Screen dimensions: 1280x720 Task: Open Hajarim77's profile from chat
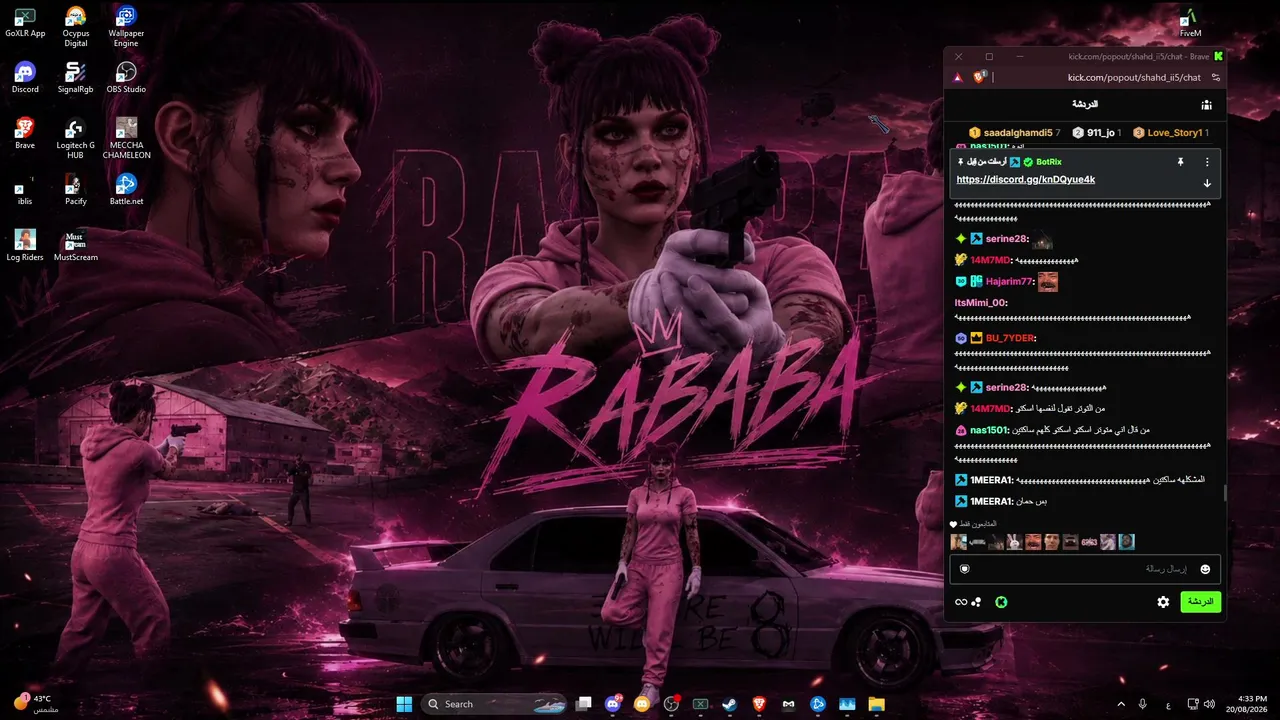pyautogui.click(x=1010, y=282)
